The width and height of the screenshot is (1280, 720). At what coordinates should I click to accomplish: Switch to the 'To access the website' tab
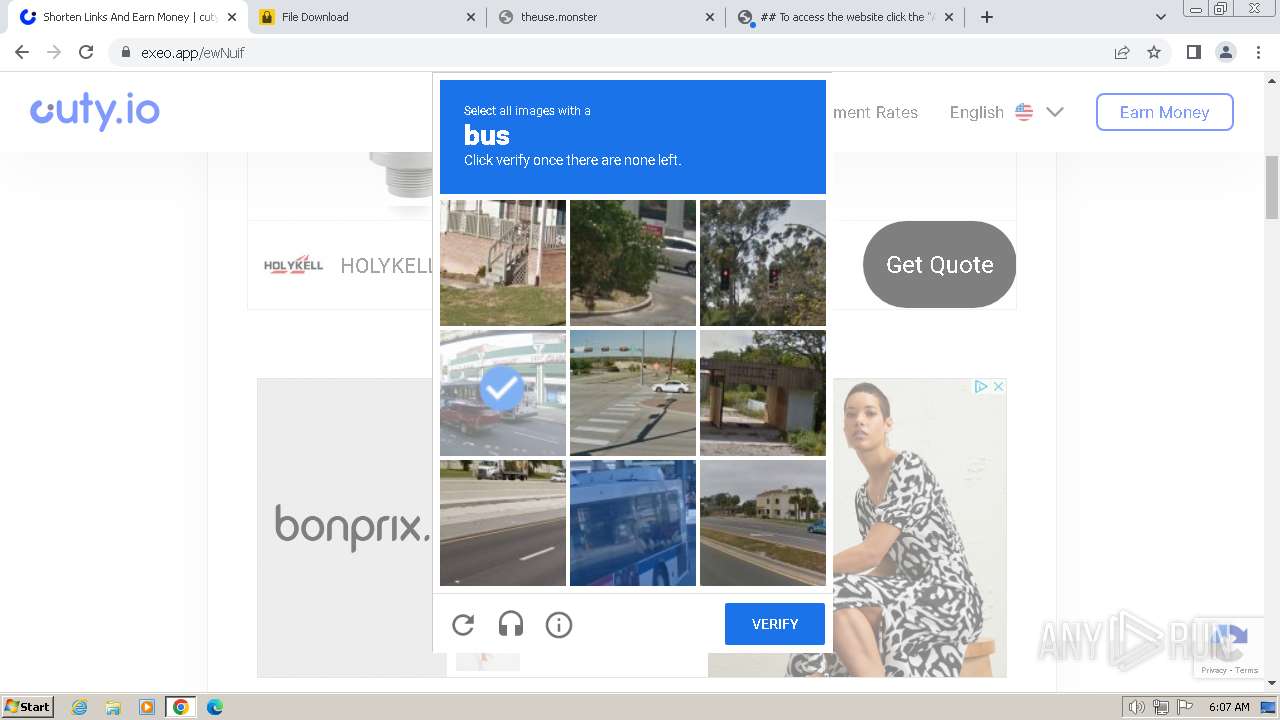coord(844,17)
